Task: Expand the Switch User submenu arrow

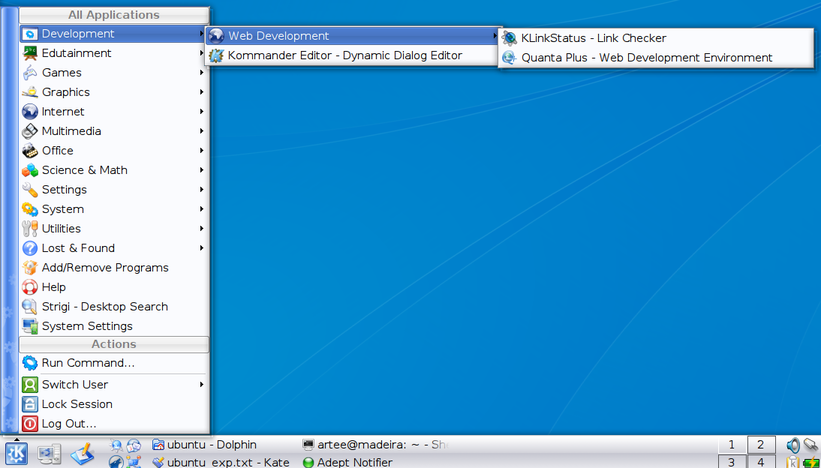Action: pos(202,384)
